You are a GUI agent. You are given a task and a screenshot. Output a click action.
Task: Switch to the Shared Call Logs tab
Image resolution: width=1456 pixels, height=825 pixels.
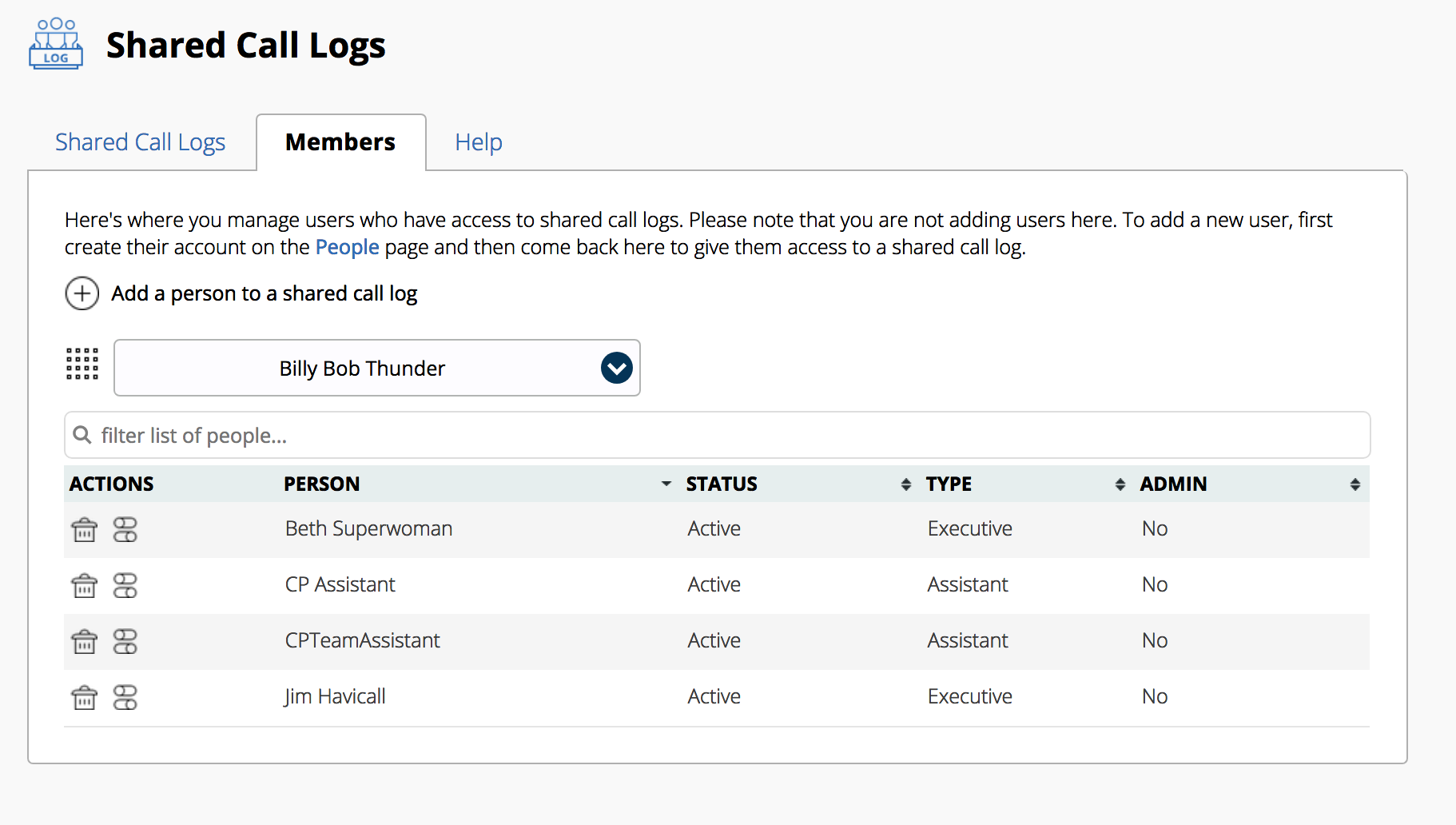[140, 141]
